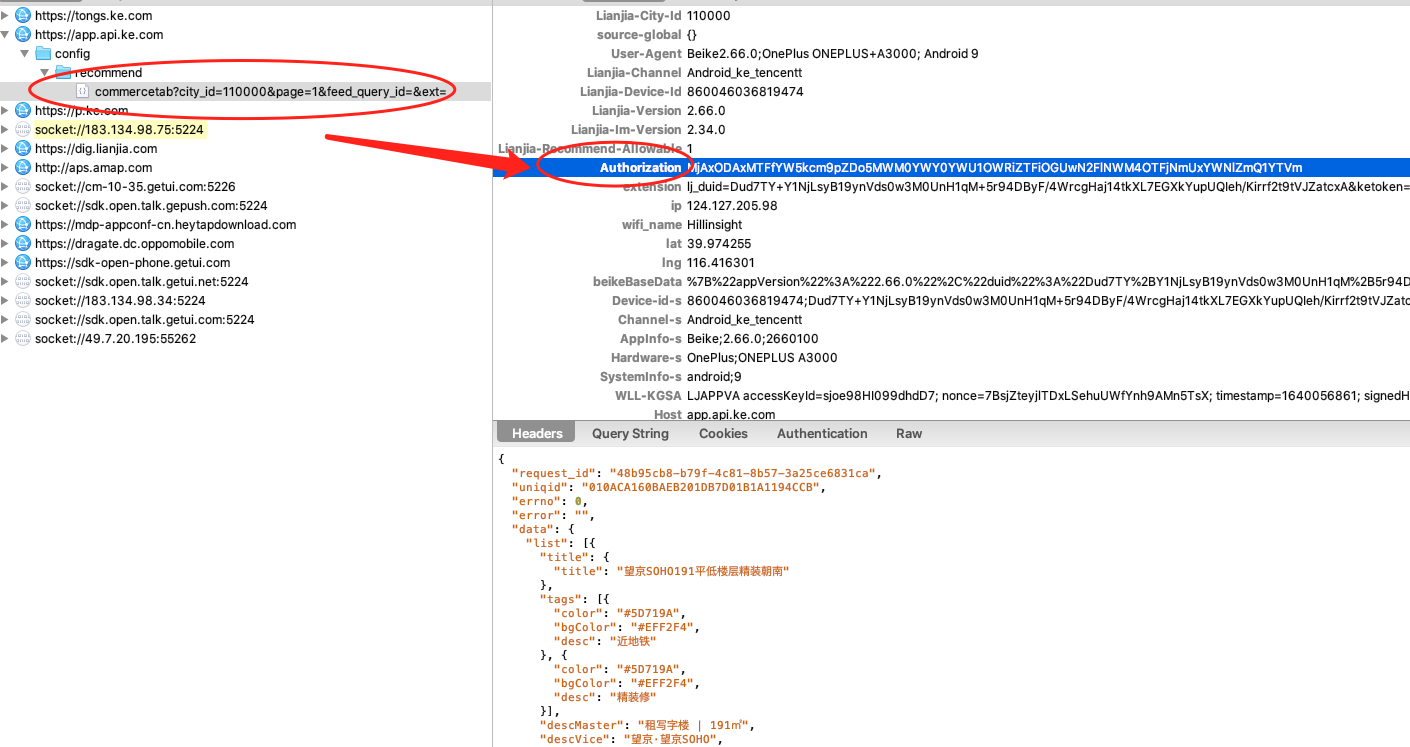This screenshot has height=747, width=1410.
Task: Click the socket icon of 183.134.98.34:5224
Action: point(23,300)
